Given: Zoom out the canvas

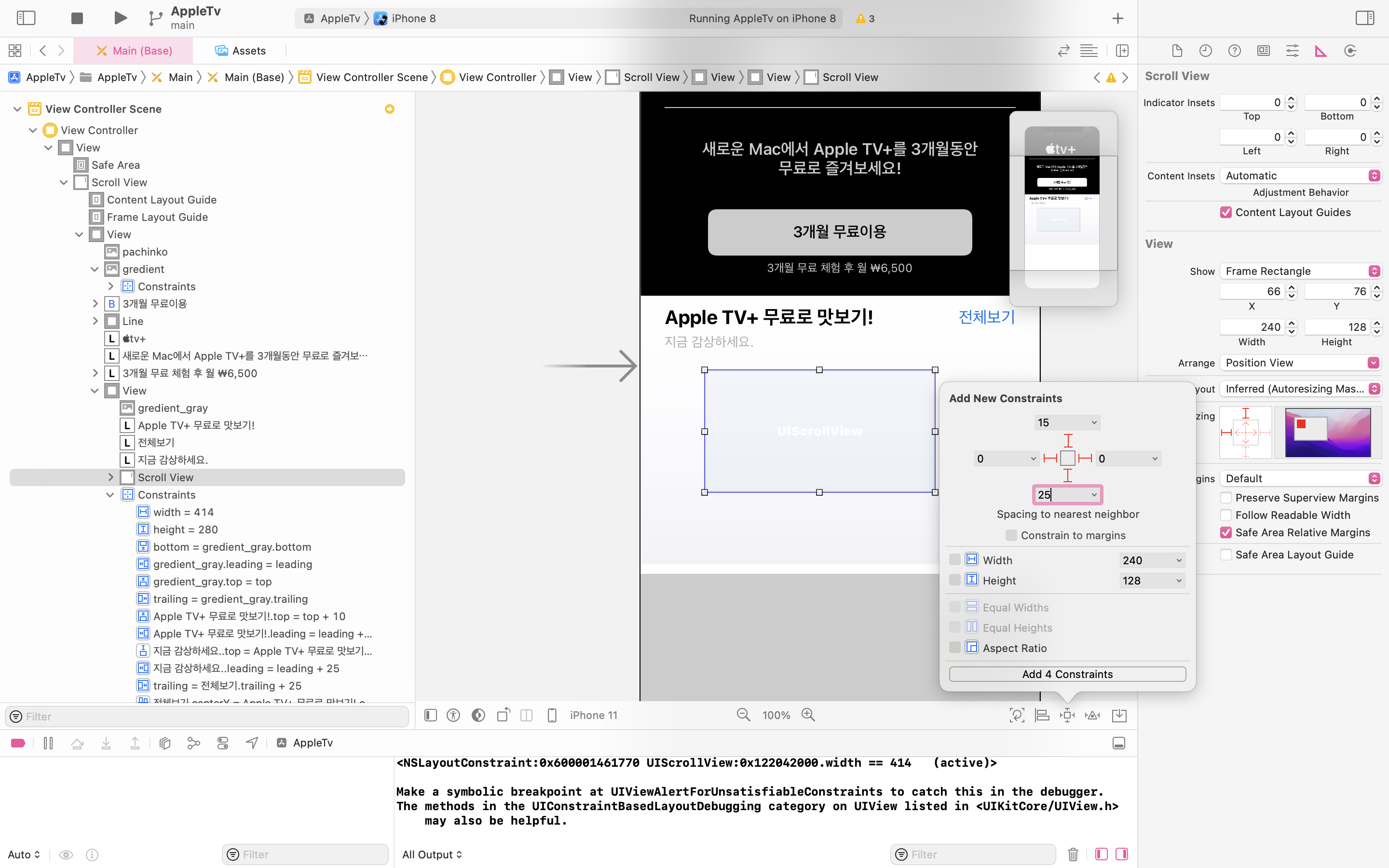Looking at the screenshot, I should pos(743,715).
